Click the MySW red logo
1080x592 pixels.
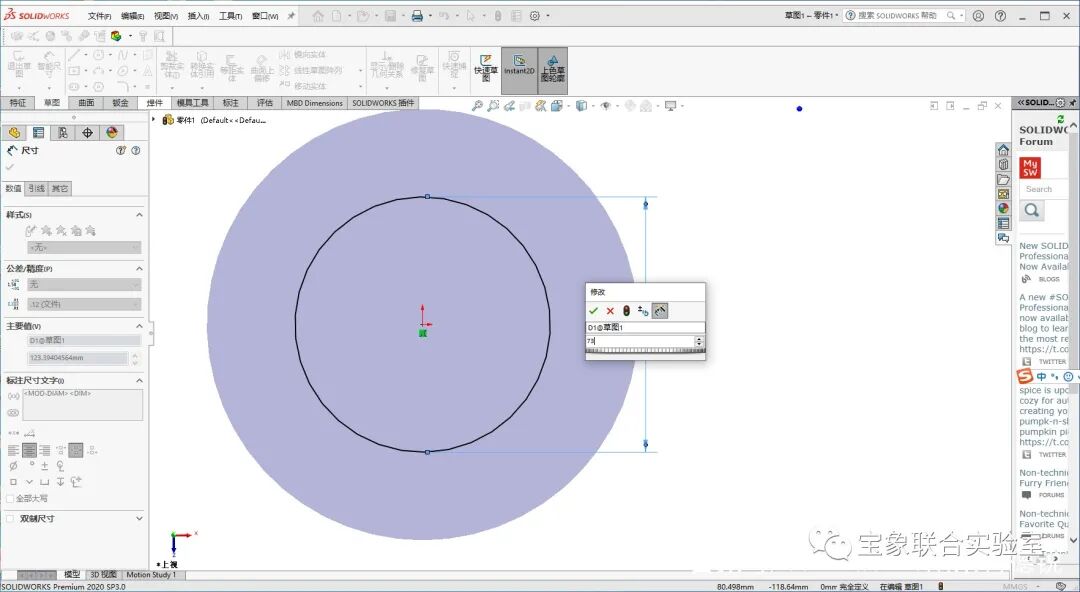click(x=1030, y=167)
